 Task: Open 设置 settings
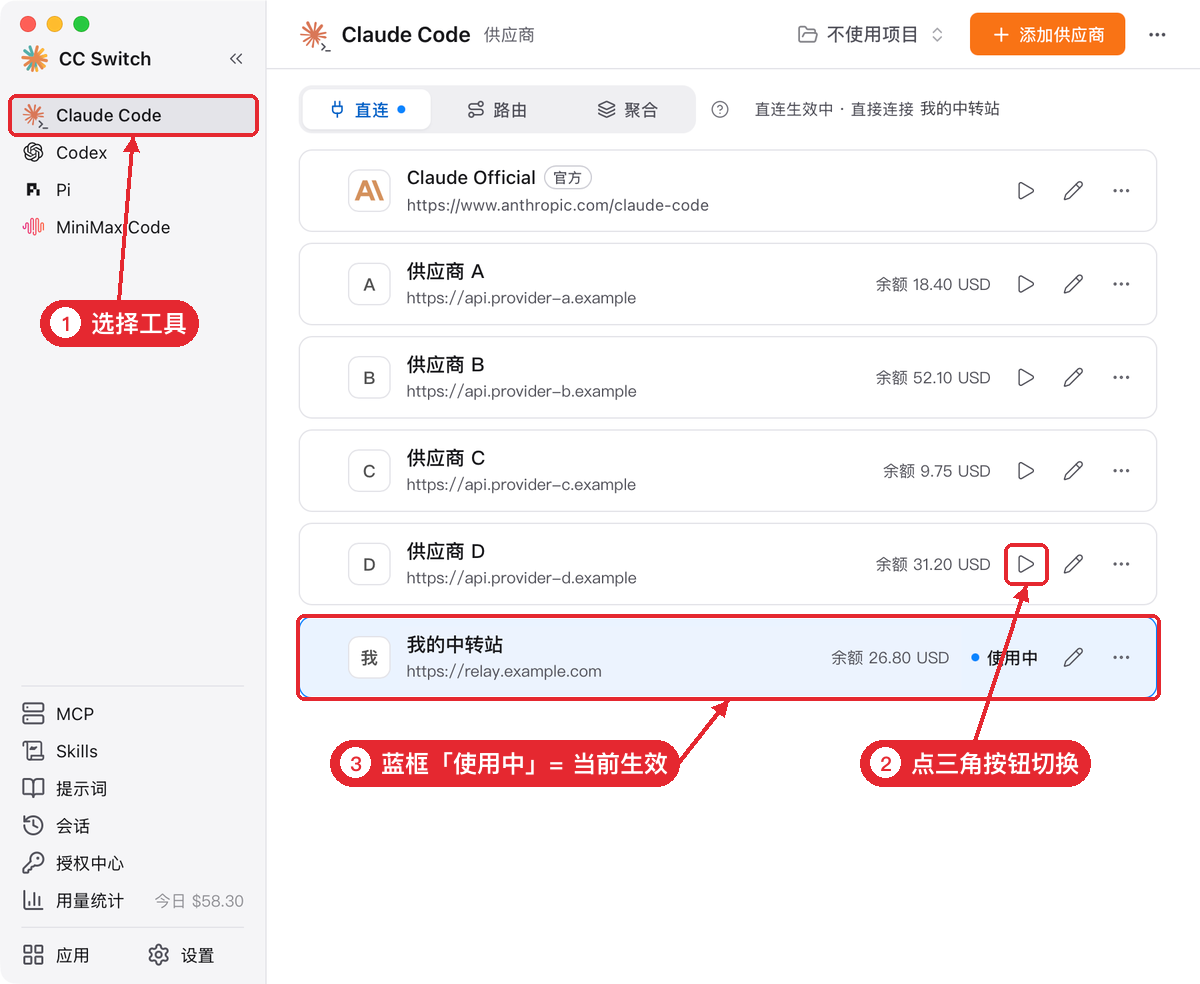pos(181,955)
